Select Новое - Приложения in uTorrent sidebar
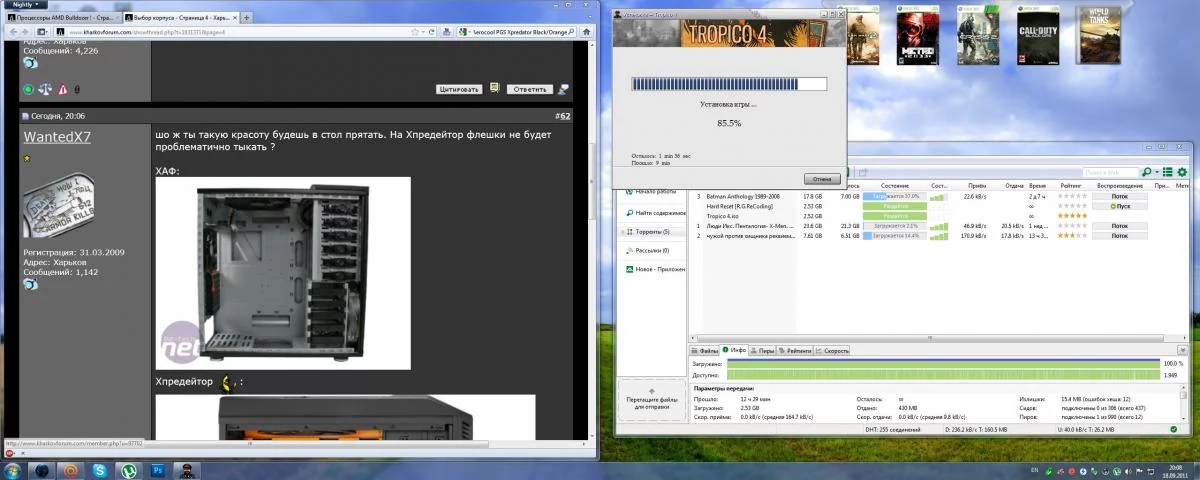Viewport: 1200px width, 480px height. point(655,269)
